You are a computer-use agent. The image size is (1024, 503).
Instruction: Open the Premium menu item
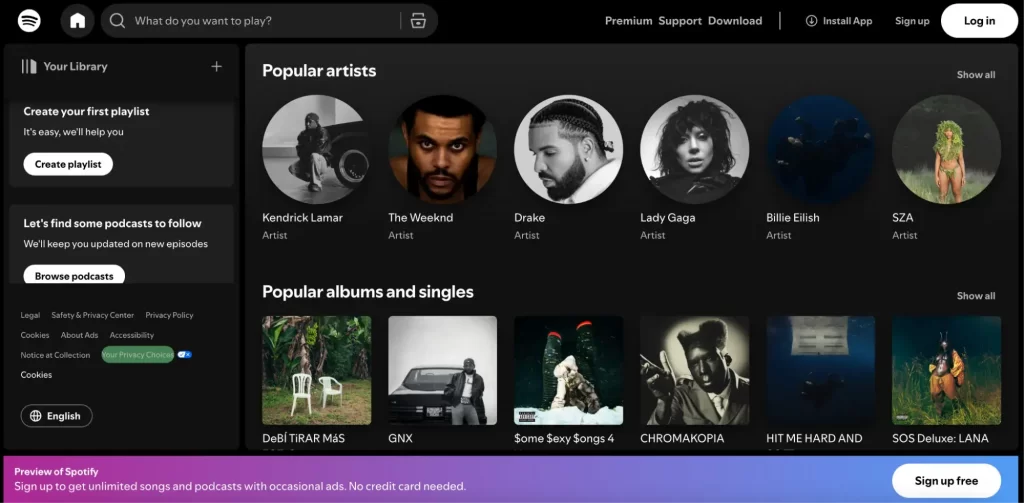click(x=628, y=21)
